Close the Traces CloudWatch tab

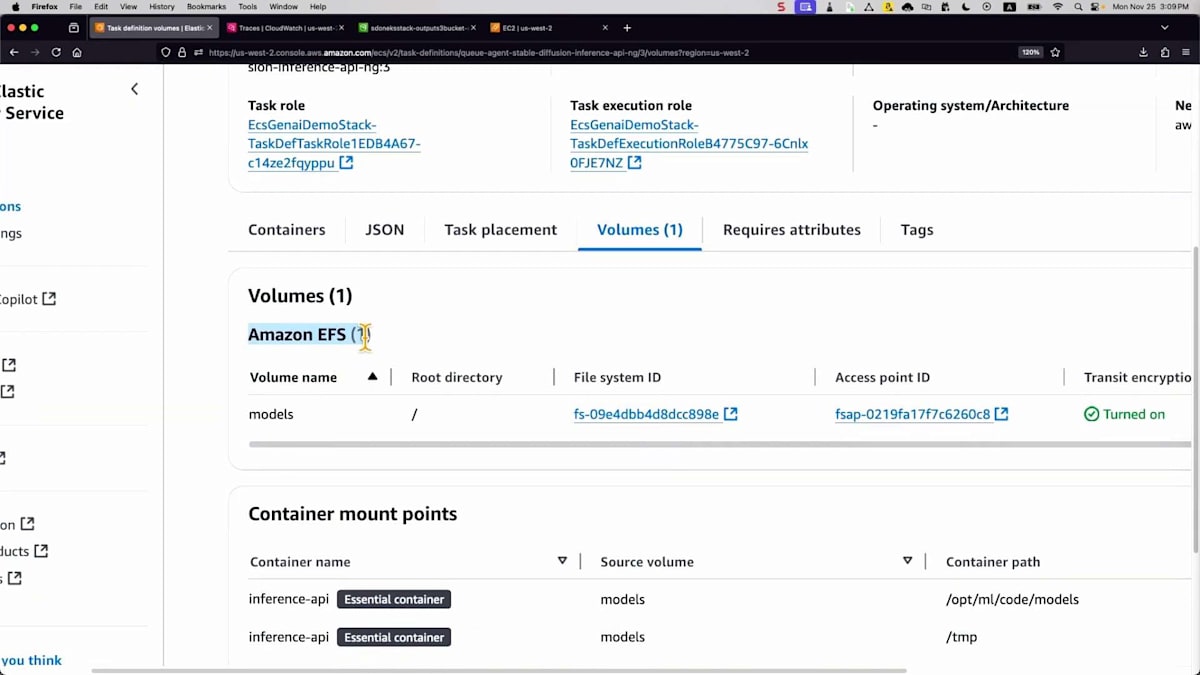point(341,28)
